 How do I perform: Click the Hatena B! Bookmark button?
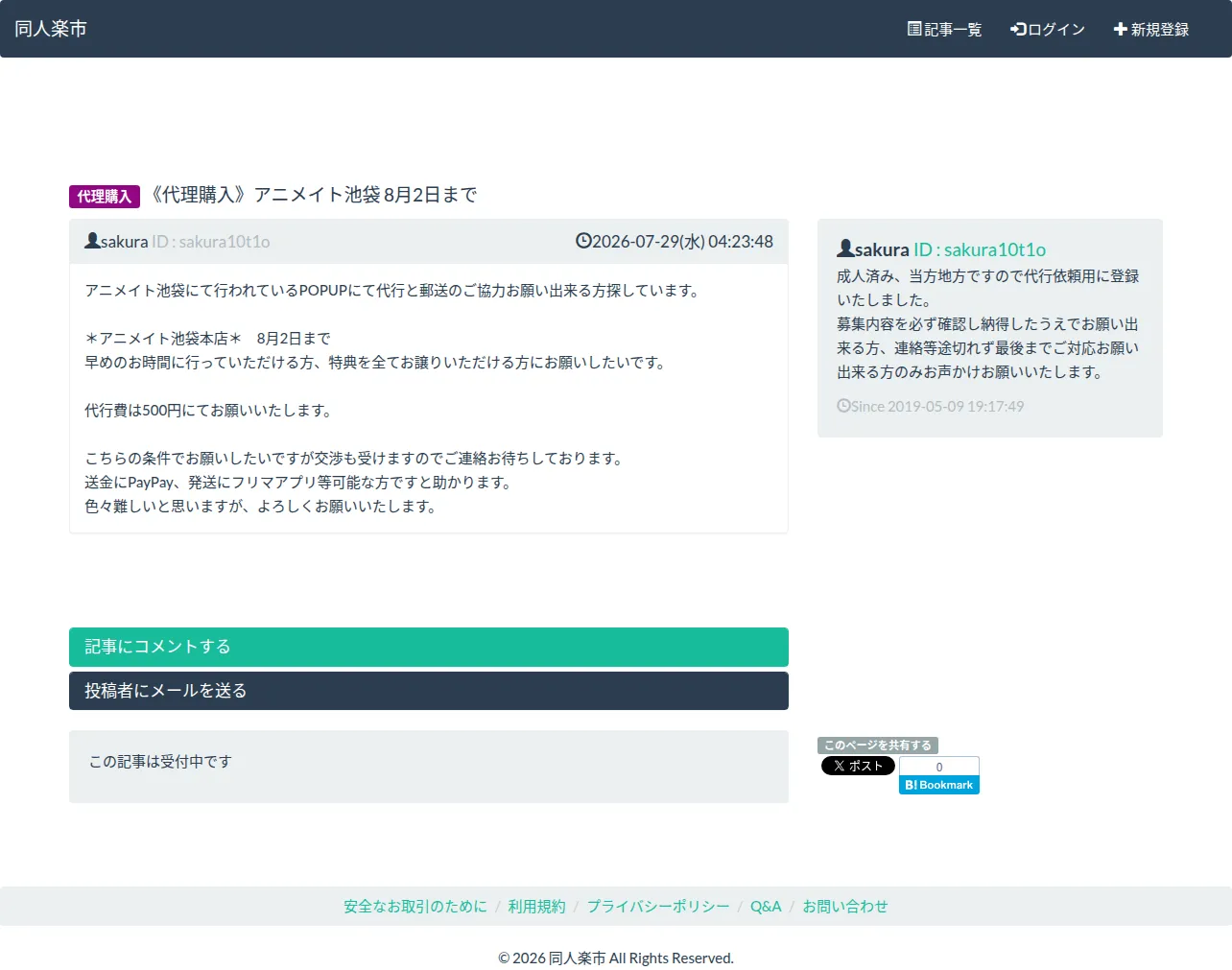(x=939, y=785)
